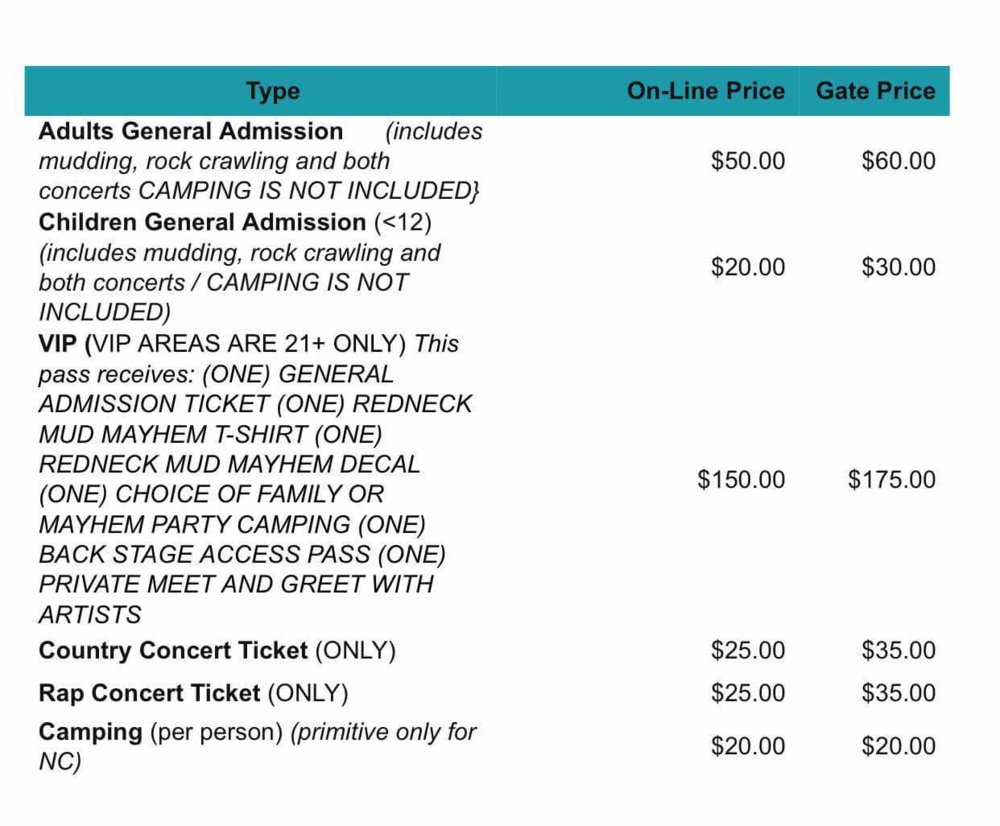This screenshot has height=826, width=1000.
Task: Click the $175.00 VIP gate price
Action: (892, 480)
